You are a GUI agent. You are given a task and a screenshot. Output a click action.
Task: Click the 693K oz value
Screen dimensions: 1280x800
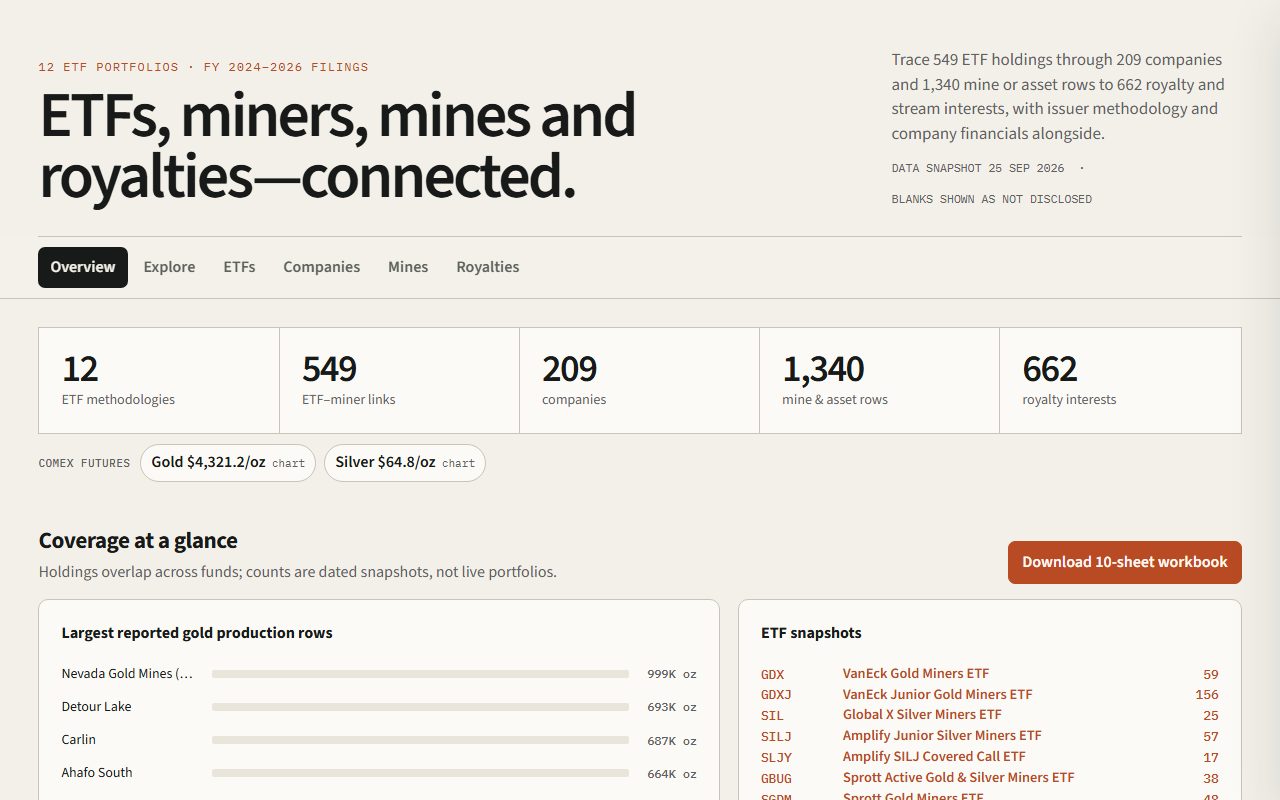pos(672,707)
